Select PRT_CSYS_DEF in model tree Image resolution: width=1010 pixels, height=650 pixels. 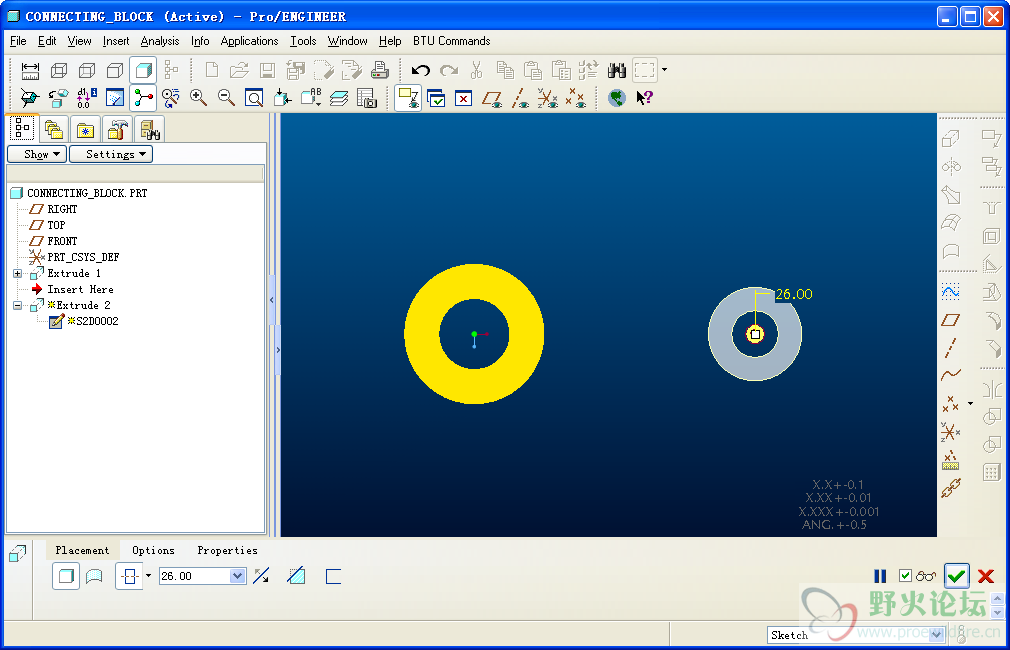pyautogui.click(x=83, y=257)
